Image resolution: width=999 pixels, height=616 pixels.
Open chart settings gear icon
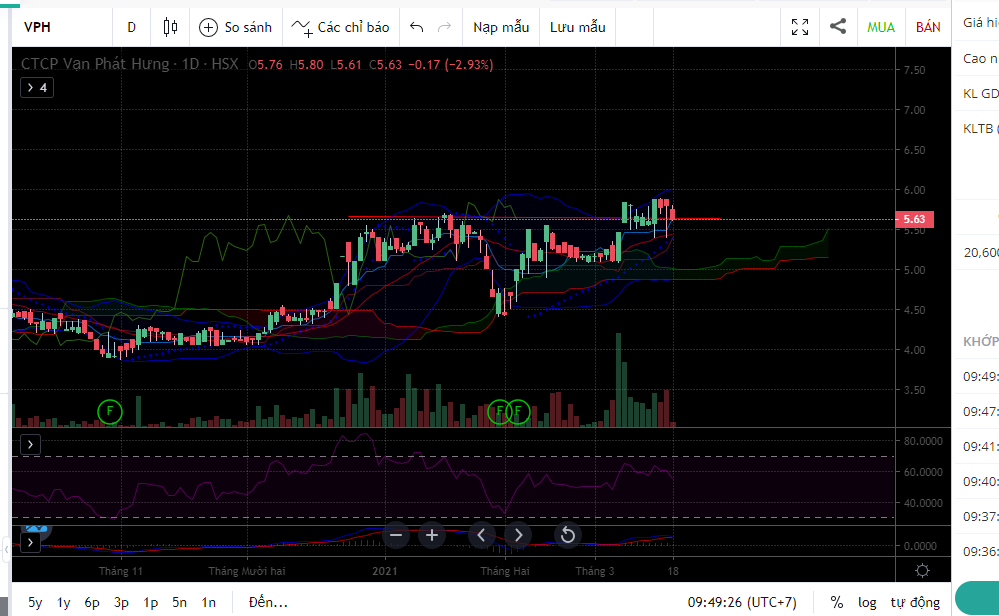tap(923, 570)
